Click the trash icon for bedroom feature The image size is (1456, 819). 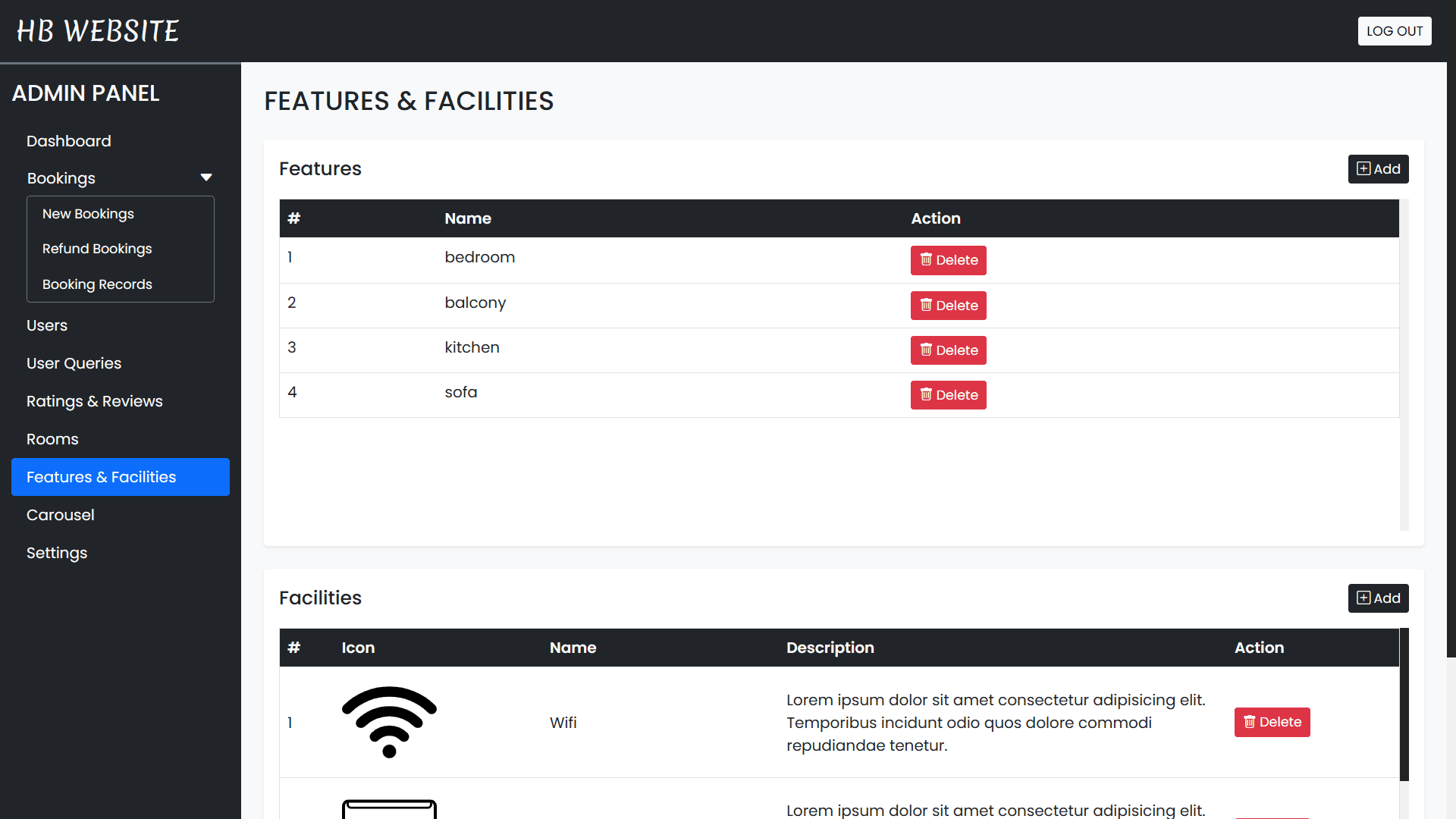pyautogui.click(x=926, y=259)
